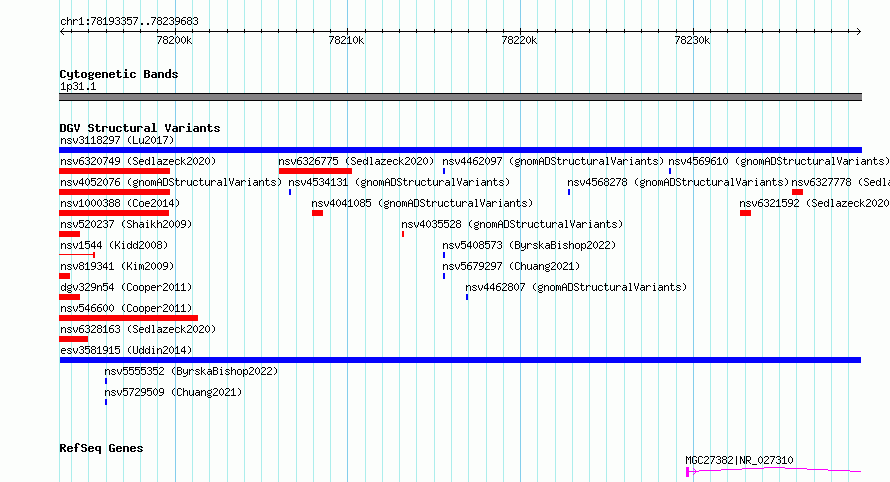Click the small red marker under nsv4035528
The height and width of the screenshot is (482, 890).
403,234
